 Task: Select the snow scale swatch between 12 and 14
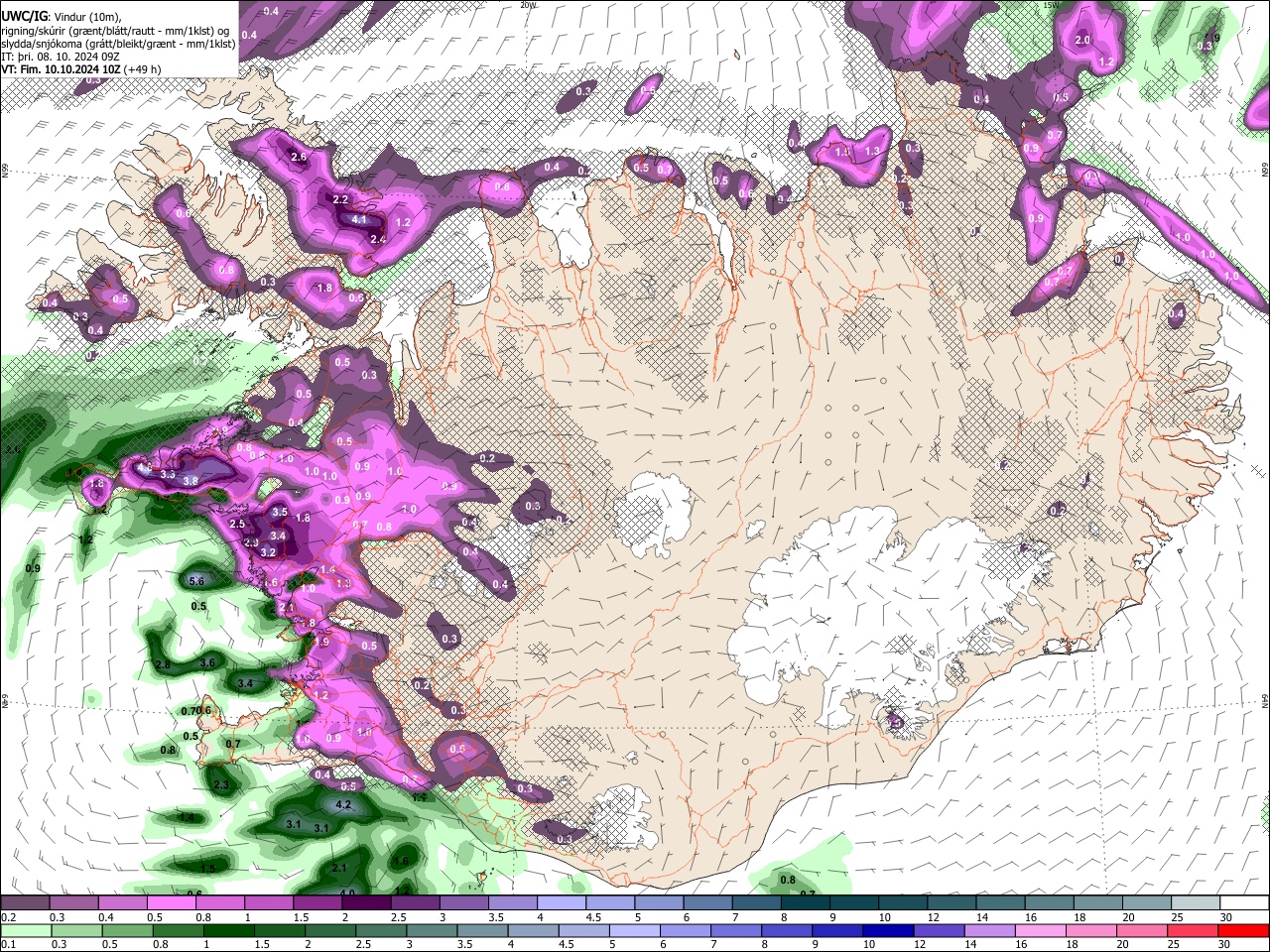pyautogui.click(x=952, y=903)
